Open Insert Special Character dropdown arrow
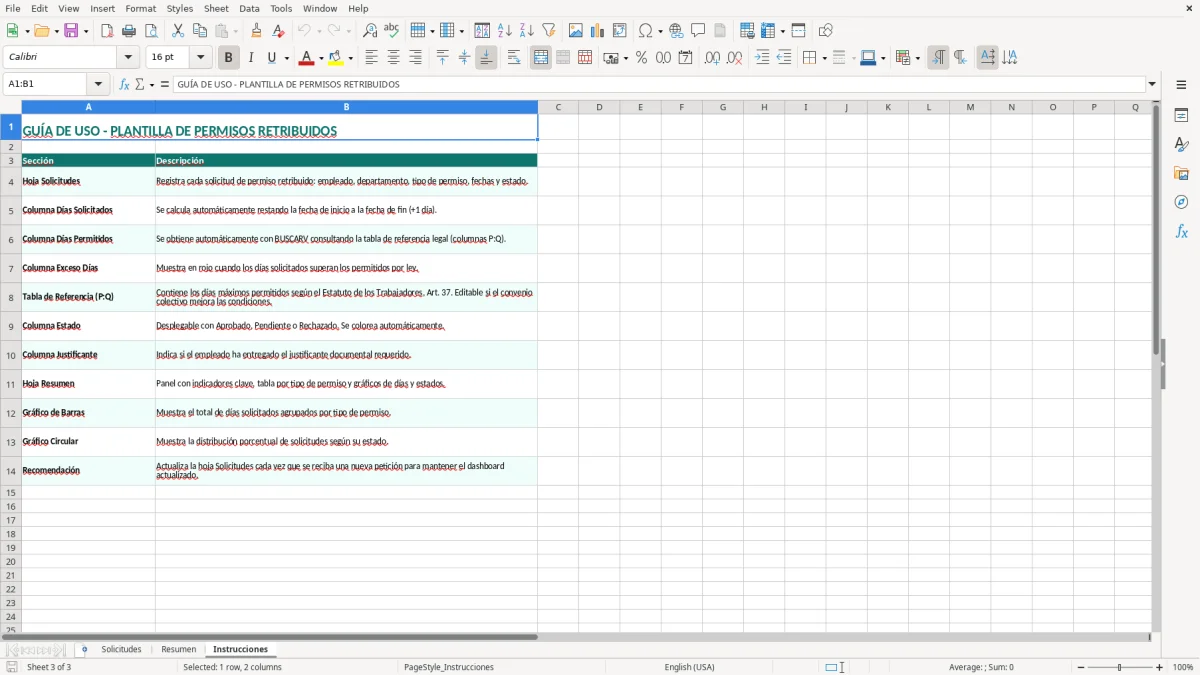Image resolution: width=1200 pixels, height=675 pixels. click(x=659, y=31)
